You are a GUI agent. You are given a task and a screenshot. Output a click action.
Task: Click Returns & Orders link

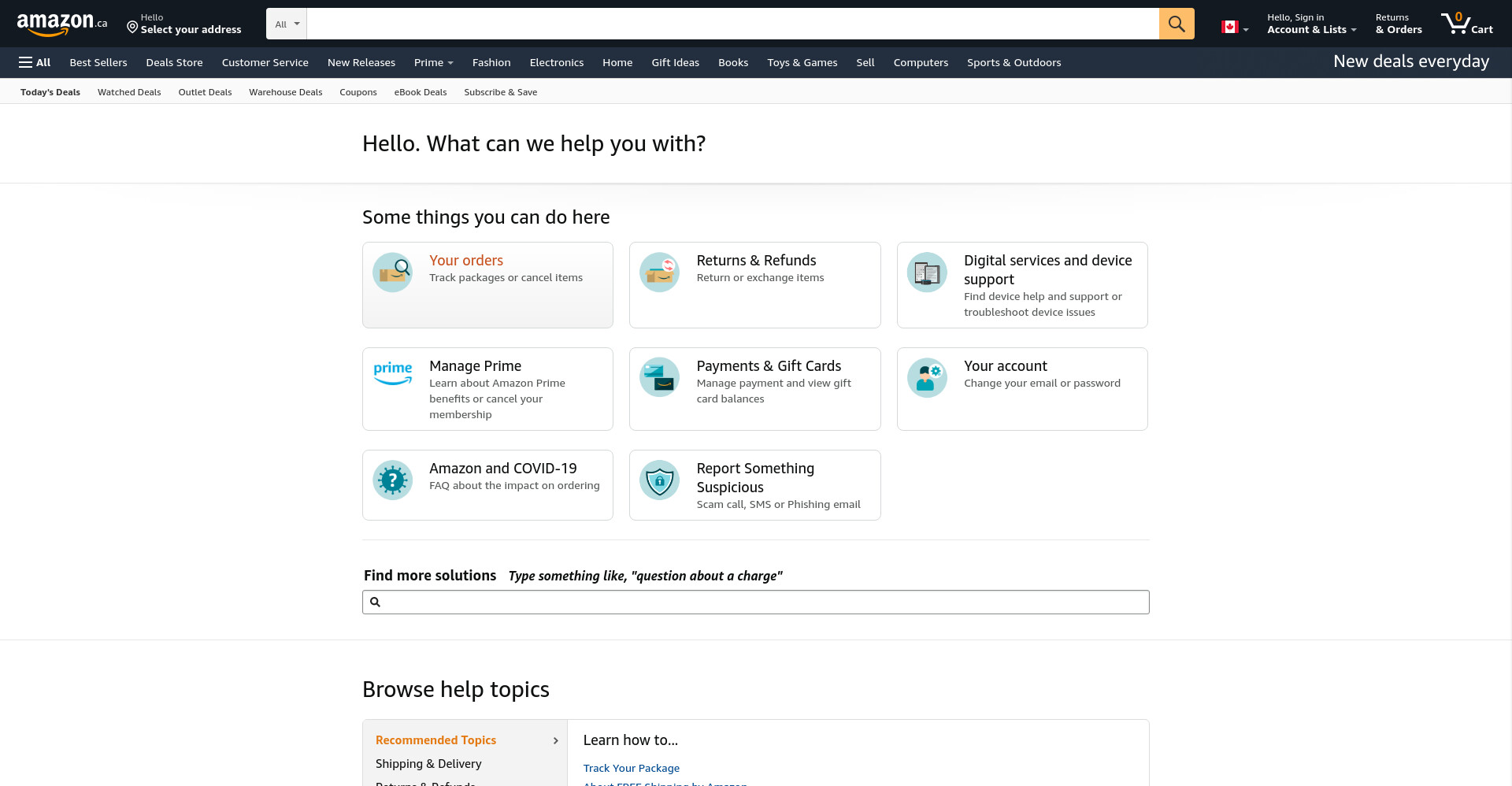(1399, 24)
